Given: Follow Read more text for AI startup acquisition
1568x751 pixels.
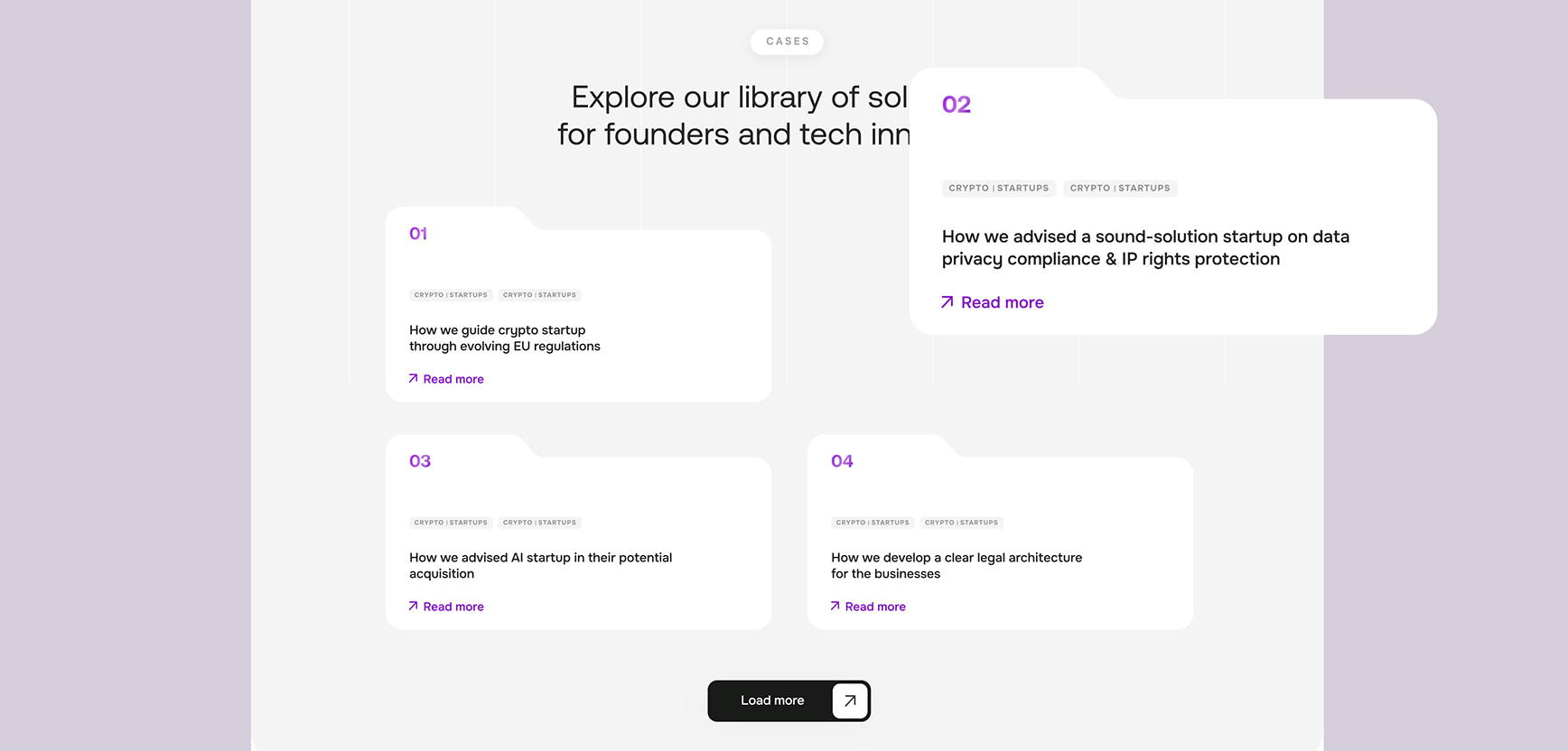Looking at the screenshot, I should (x=453, y=607).
